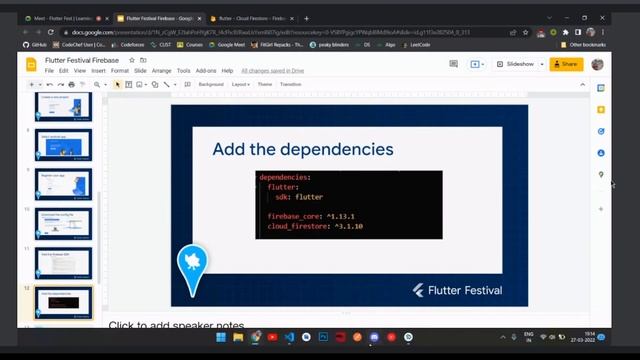Choose the select arrow cursor tool
Screen dimensions: 640x360
(118, 84)
